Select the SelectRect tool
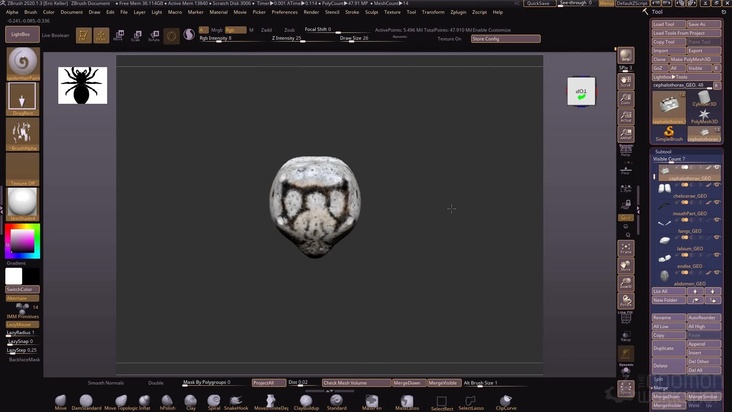This screenshot has width=732, height=412. click(442, 403)
